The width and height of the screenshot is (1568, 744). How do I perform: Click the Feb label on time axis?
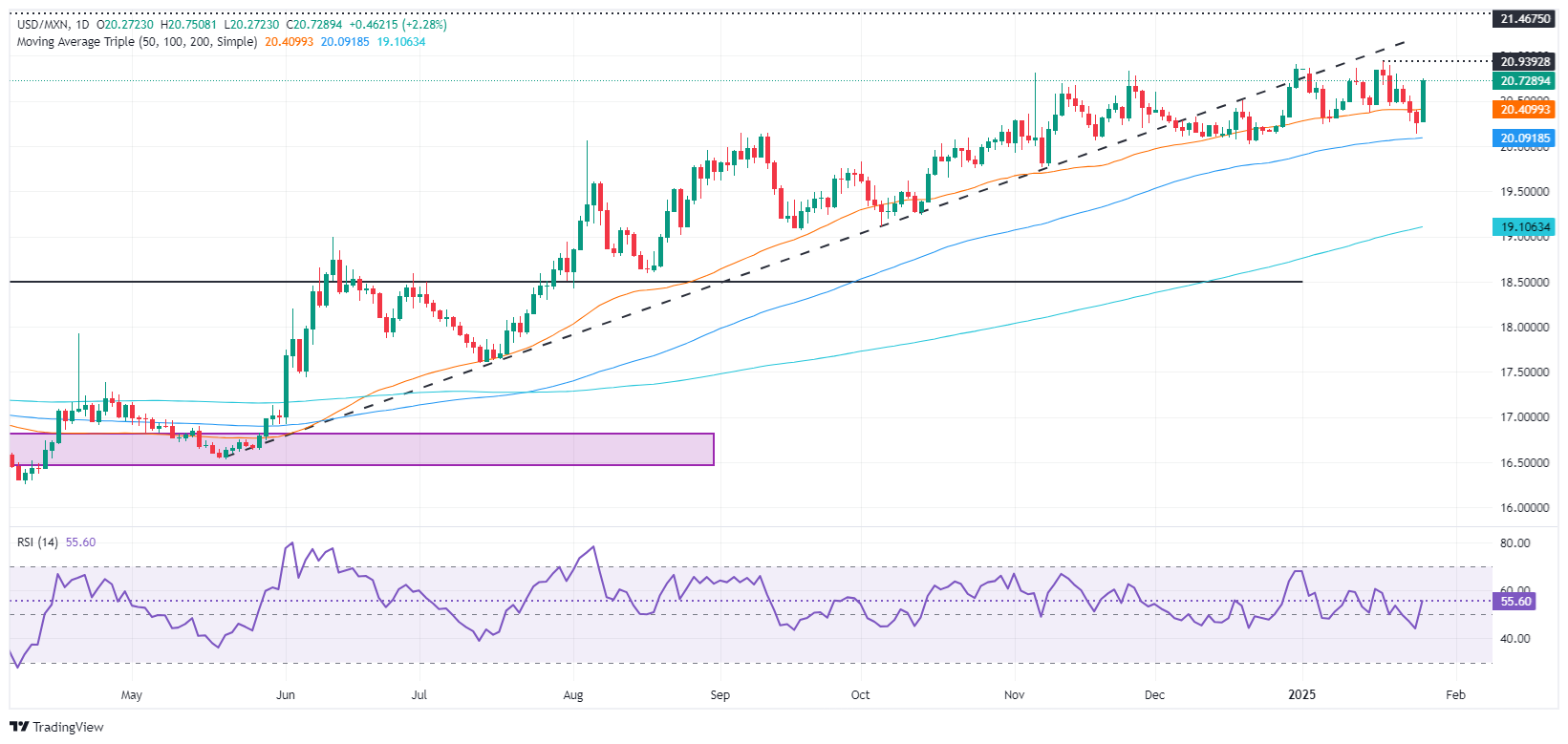point(1455,695)
